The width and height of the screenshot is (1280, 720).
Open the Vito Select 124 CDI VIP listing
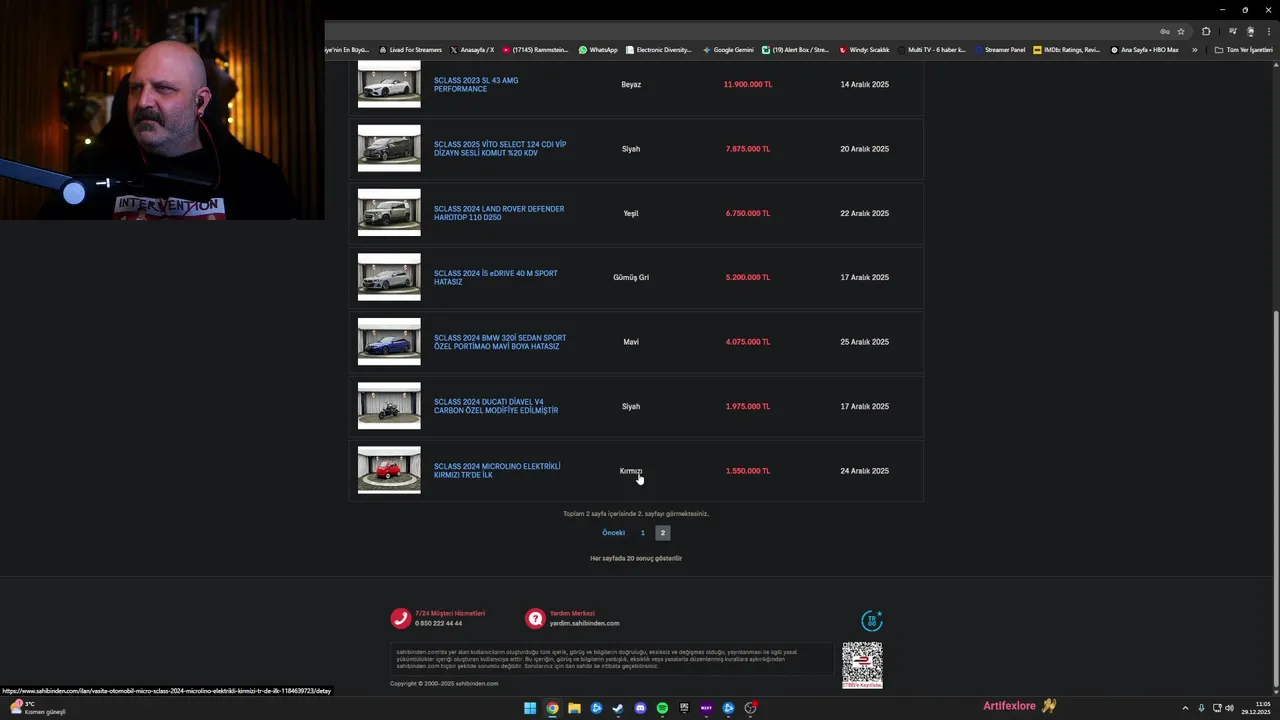tap(500, 149)
